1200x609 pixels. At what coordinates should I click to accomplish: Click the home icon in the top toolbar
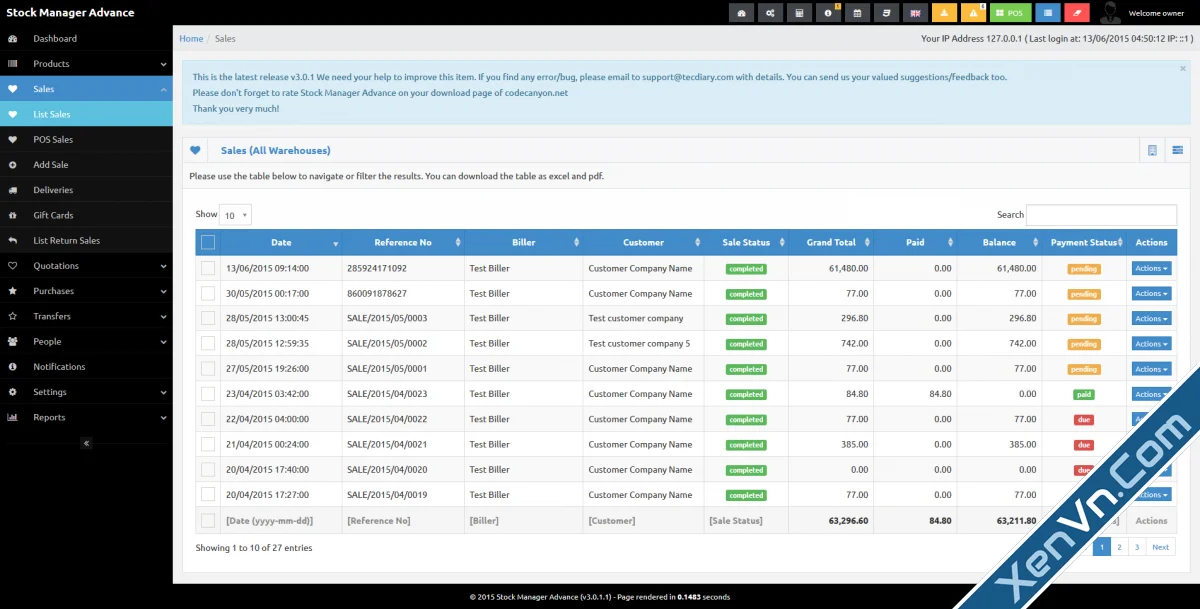pos(741,12)
